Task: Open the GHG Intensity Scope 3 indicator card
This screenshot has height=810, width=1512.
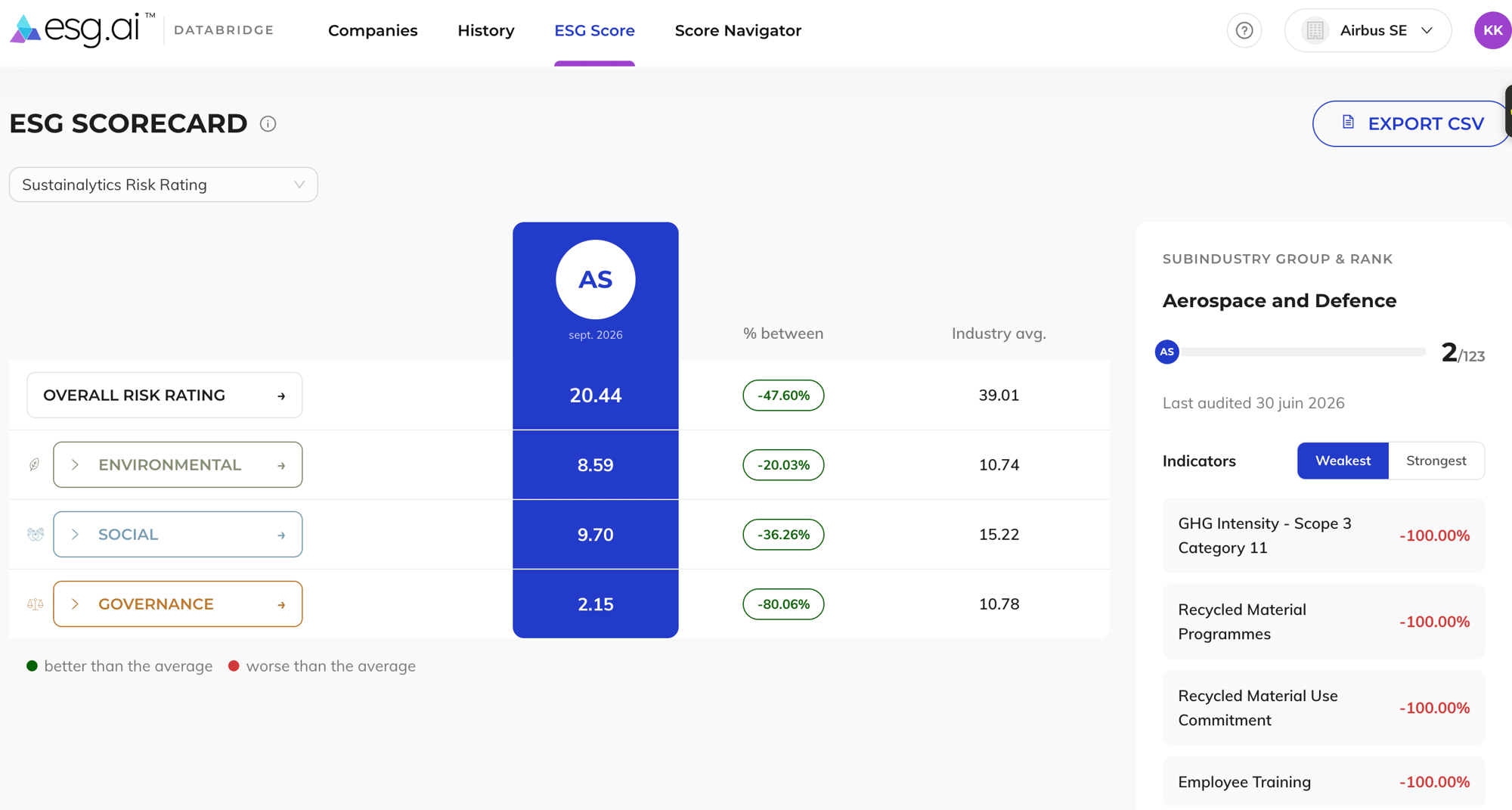Action: tap(1324, 535)
